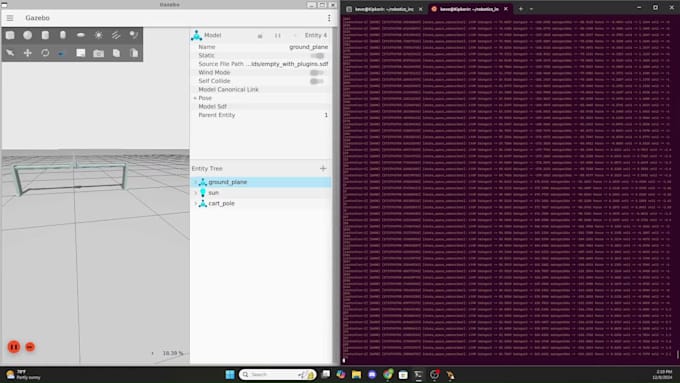Image resolution: width=680 pixels, height=383 pixels.
Task: Open Chrome from the taskbar
Action: 388,374
